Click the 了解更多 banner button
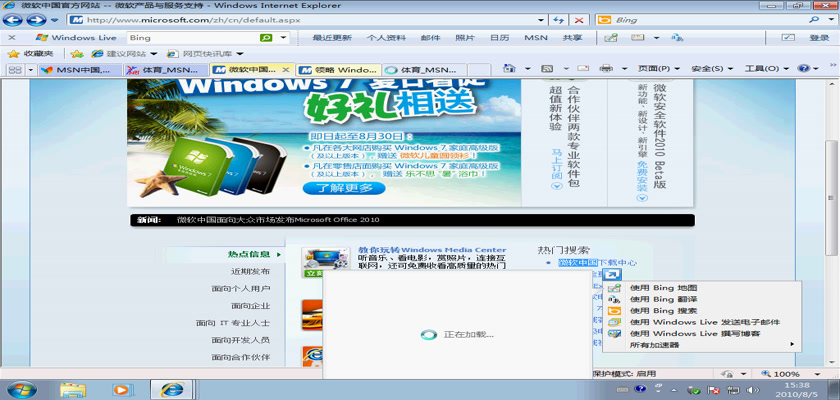Image resolution: width=840 pixels, height=400 pixels. pyautogui.click(x=344, y=187)
